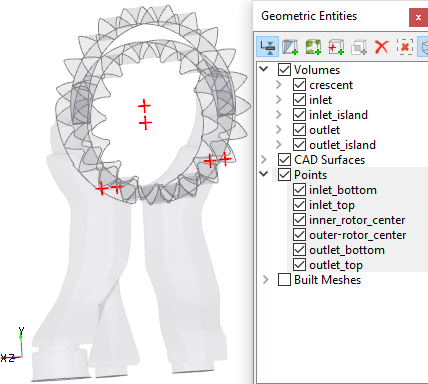Click the add volume icon with green spheres
The width and height of the screenshot is (428, 384).
[313, 47]
